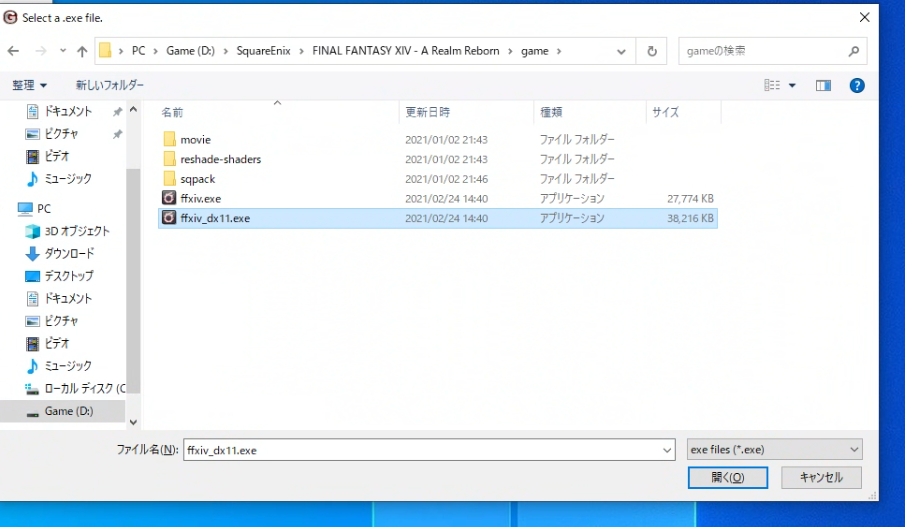Click the search magnifier icon
Screen dimensions: 905x527
(854, 51)
